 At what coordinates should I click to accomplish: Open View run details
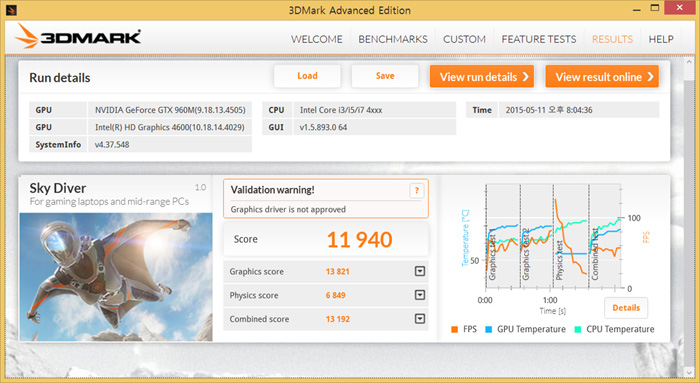point(482,77)
